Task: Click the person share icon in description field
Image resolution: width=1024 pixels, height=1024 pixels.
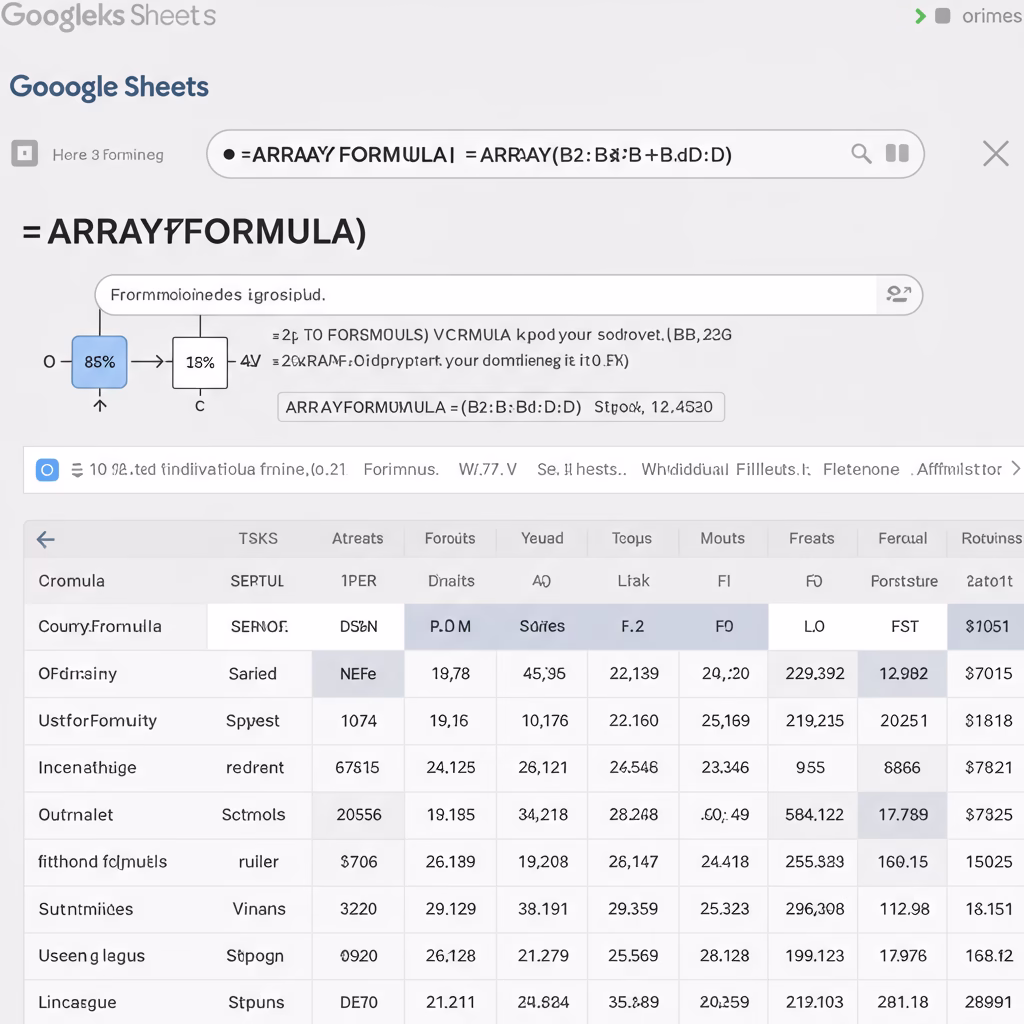Action: pyautogui.click(x=899, y=295)
